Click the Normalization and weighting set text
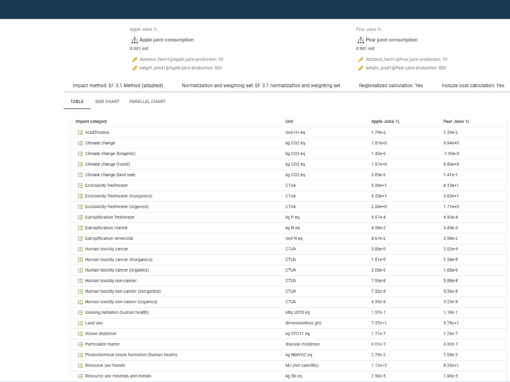The height and width of the screenshot is (382, 510). [261, 86]
